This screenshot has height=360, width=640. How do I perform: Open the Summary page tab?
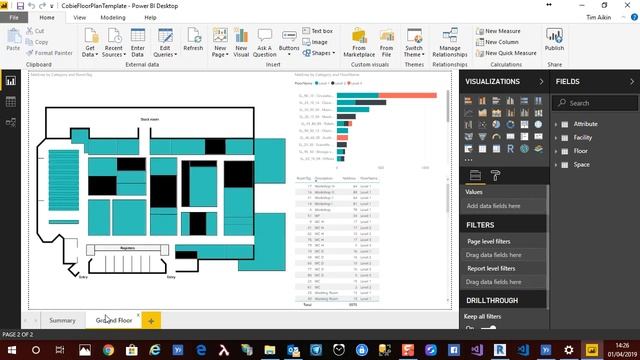click(62, 320)
